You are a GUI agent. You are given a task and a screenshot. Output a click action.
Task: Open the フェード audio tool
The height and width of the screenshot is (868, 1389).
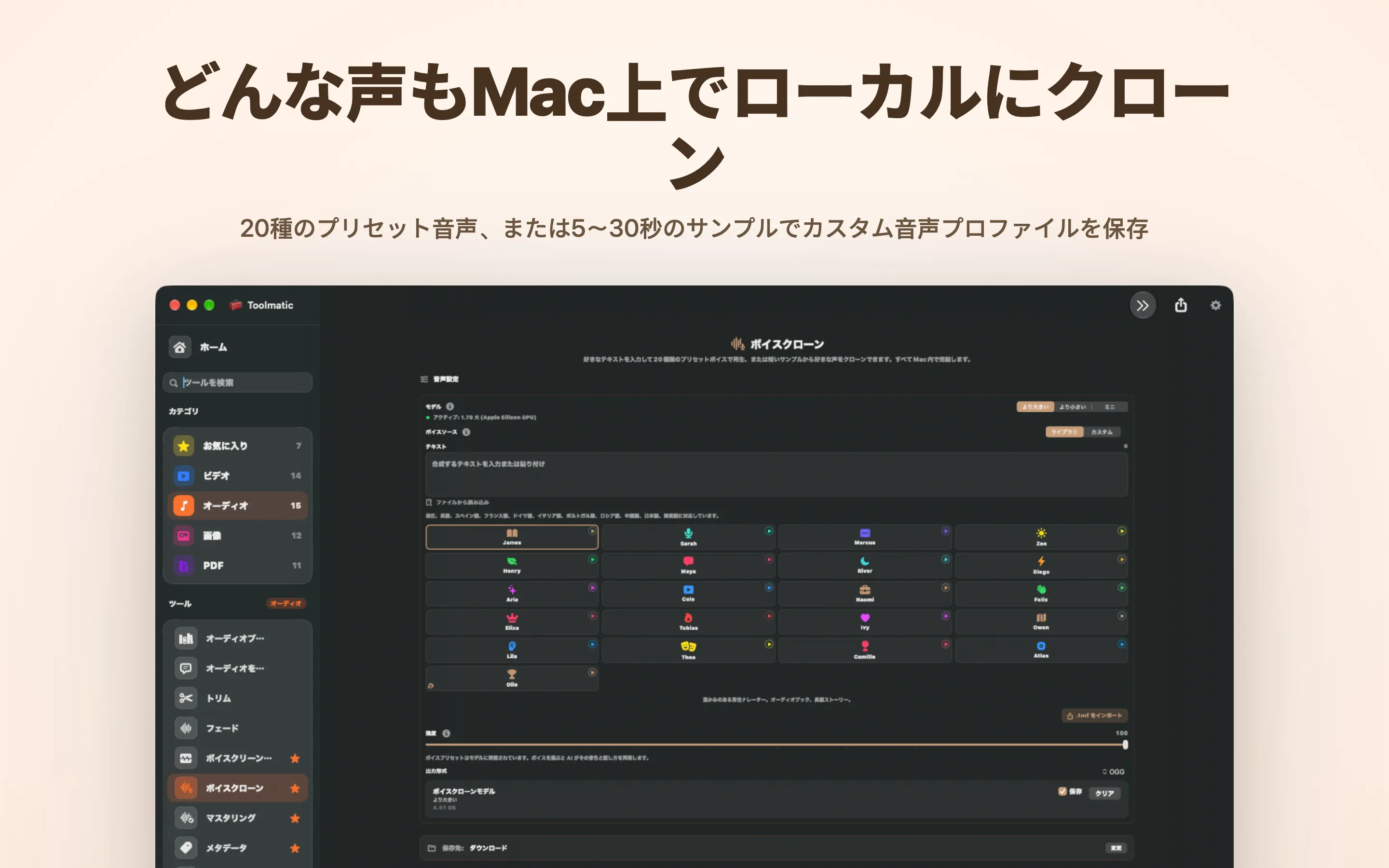click(238, 728)
